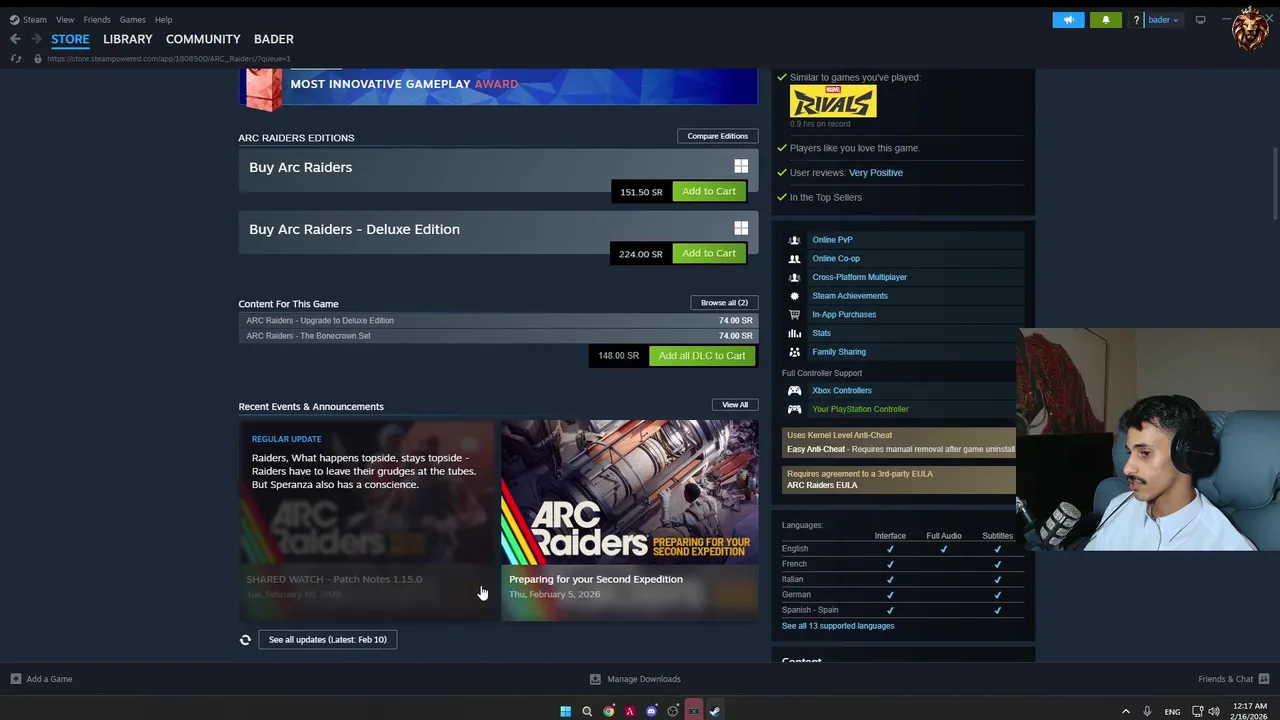The height and width of the screenshot is (720, 1280).
Task: Open Cross-Platform Multiplayer link
Action: (x=860, y=277)
